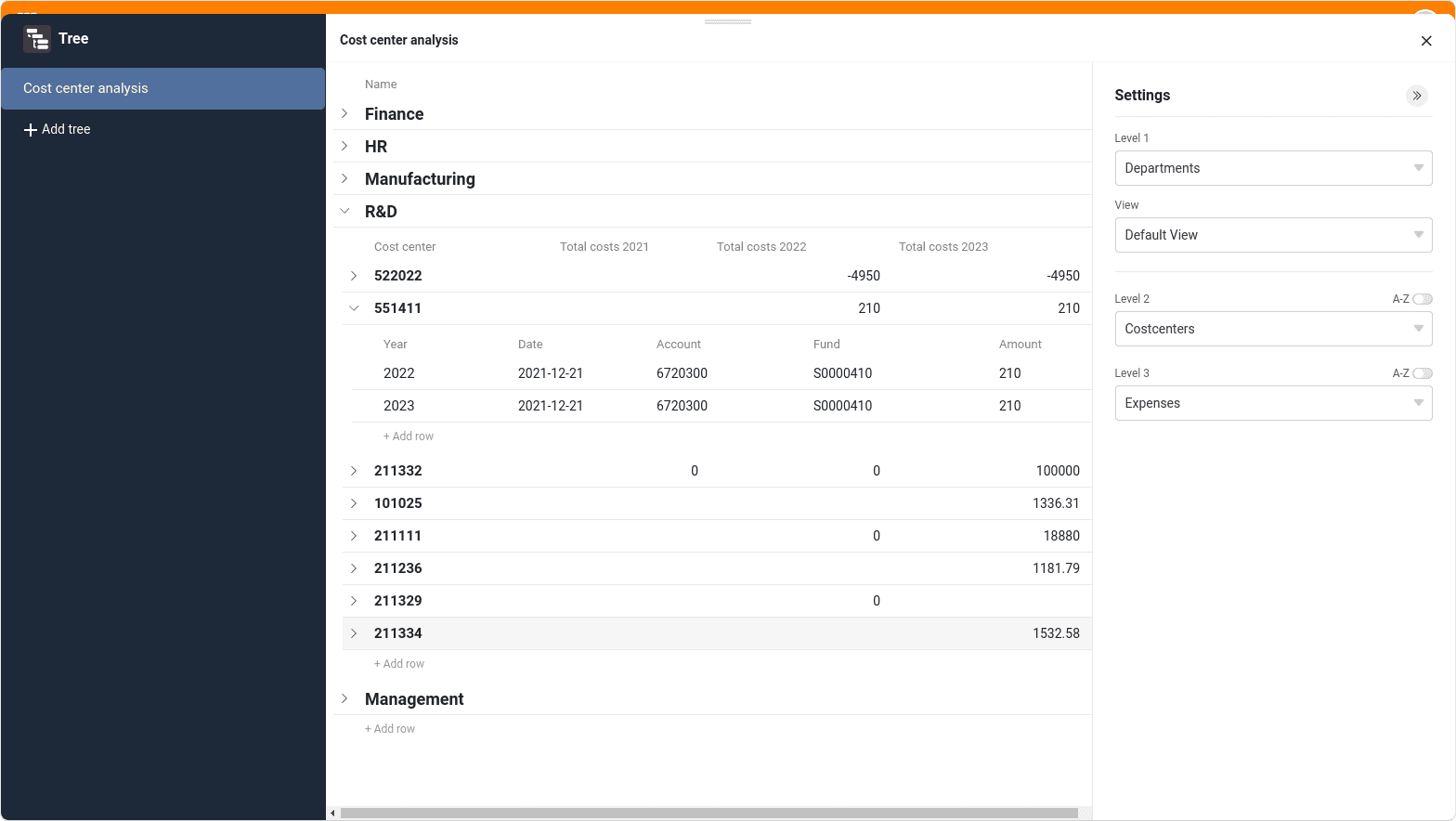The image size is (1456, 821).
Task: Expand the Finance department row
Action: pos(344,113)
